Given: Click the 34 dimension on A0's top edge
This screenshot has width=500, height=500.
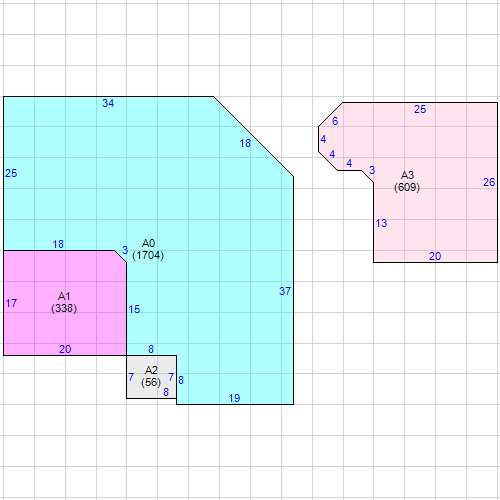Looking at the screenshot, I should point(108,103).
